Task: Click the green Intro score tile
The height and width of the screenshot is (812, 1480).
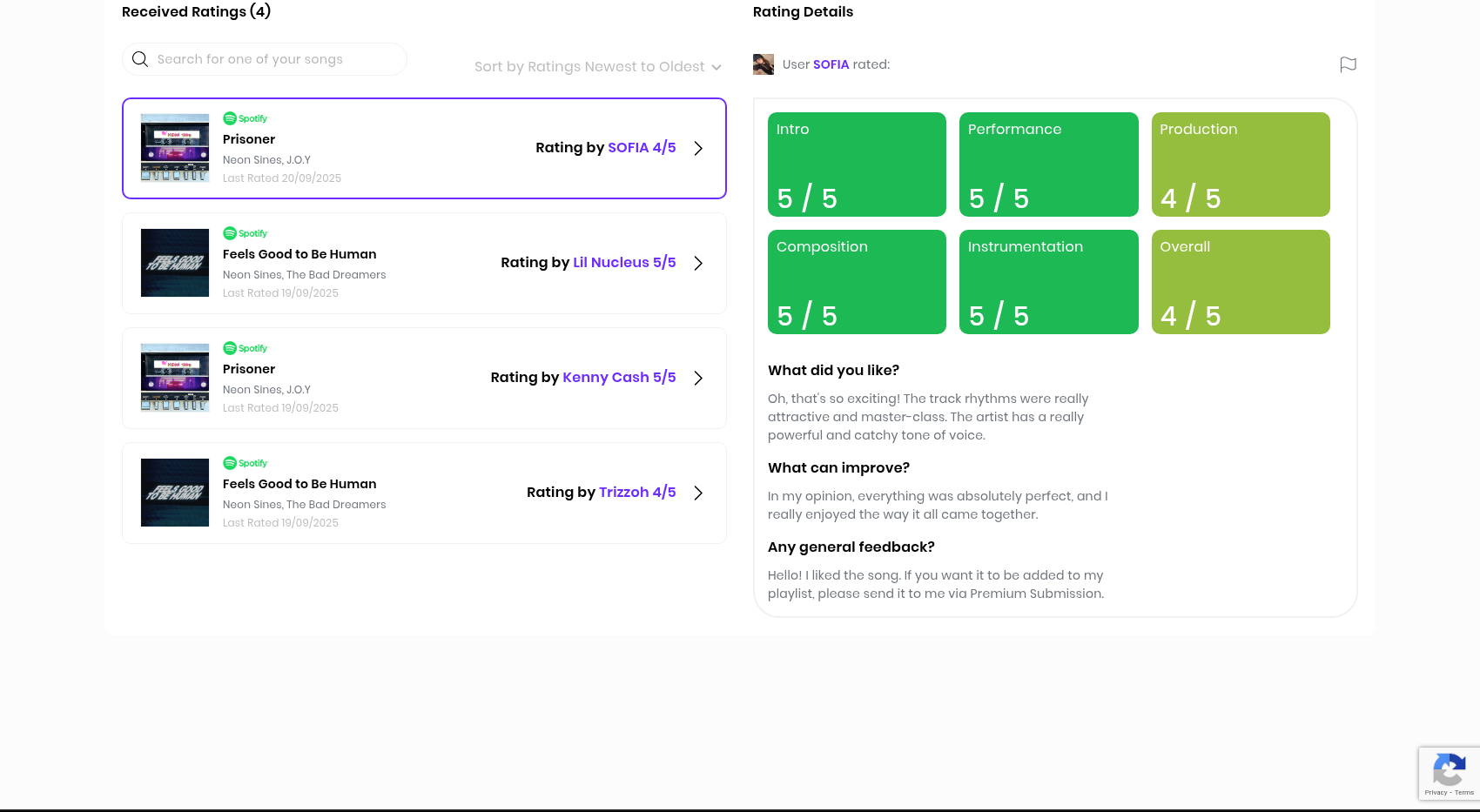Action: (857, 164)
